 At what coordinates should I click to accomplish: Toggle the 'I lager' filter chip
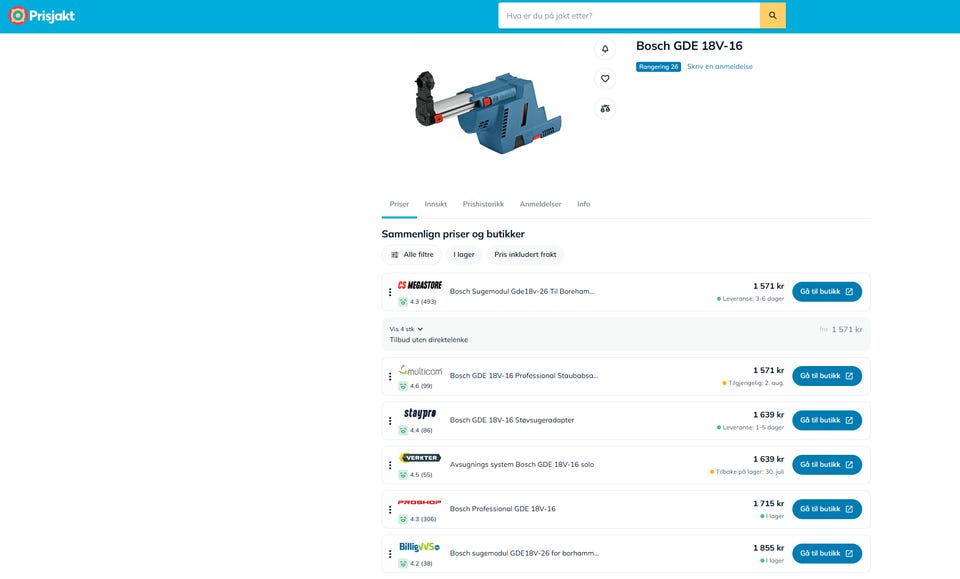point(464,255)
